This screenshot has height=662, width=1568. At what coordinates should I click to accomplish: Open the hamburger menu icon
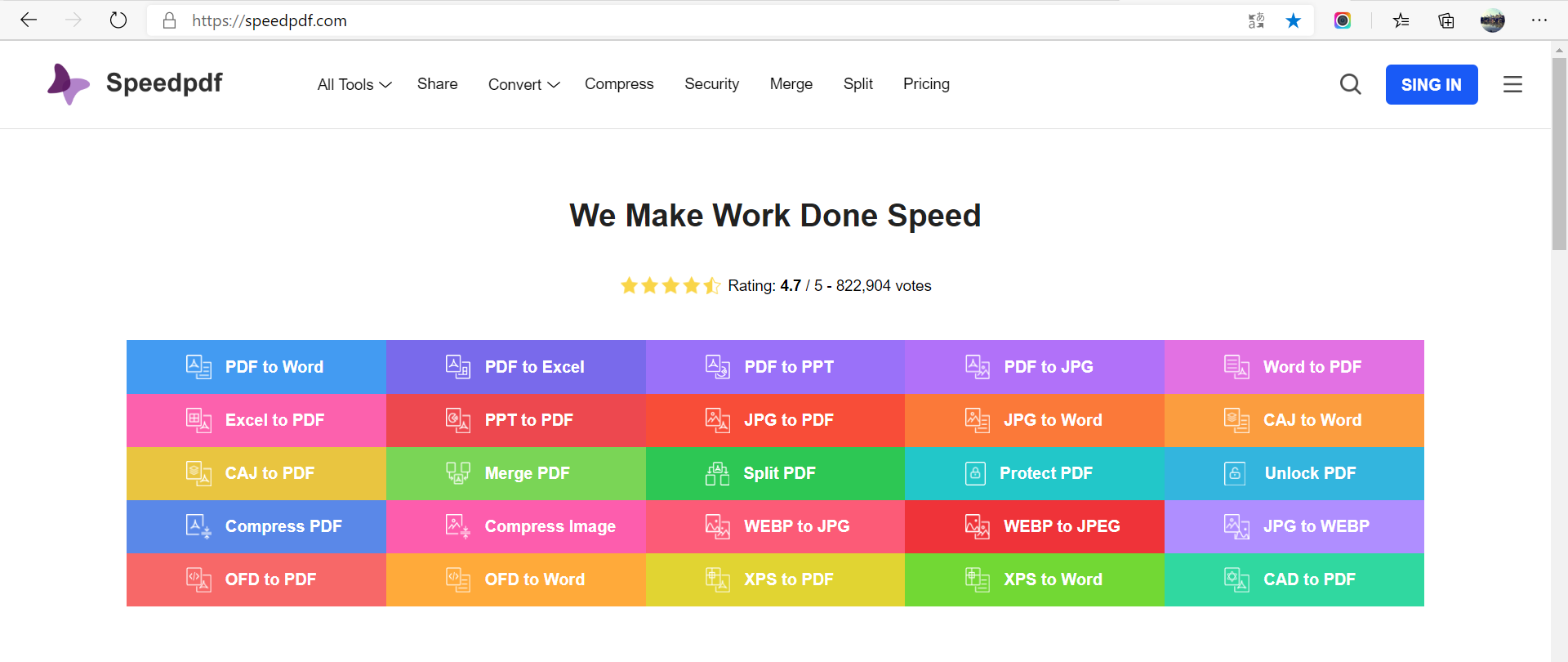tap(1512, 84)
